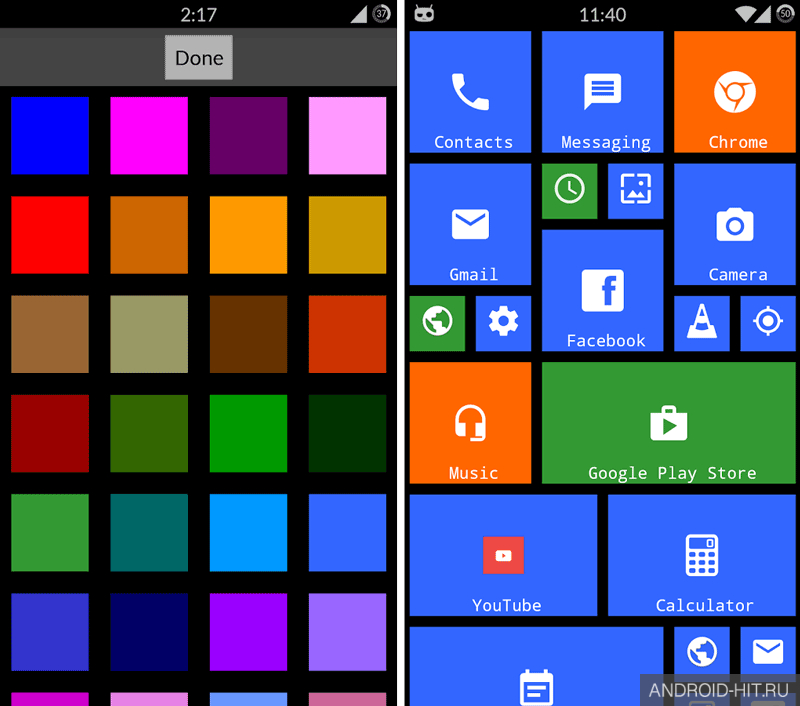
Task: Open the calendar tile at bottom
Action: coord(536,667)
